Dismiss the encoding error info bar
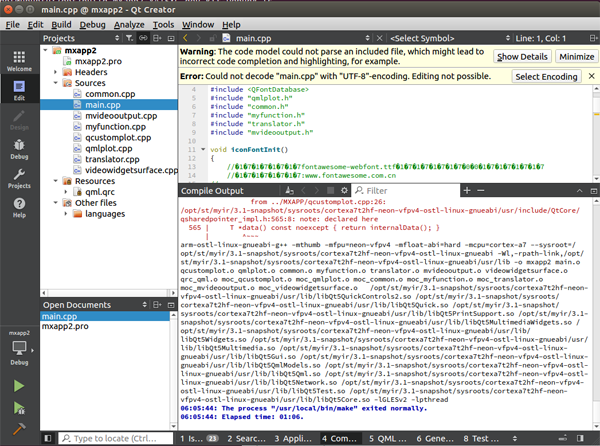 (591, 76)
